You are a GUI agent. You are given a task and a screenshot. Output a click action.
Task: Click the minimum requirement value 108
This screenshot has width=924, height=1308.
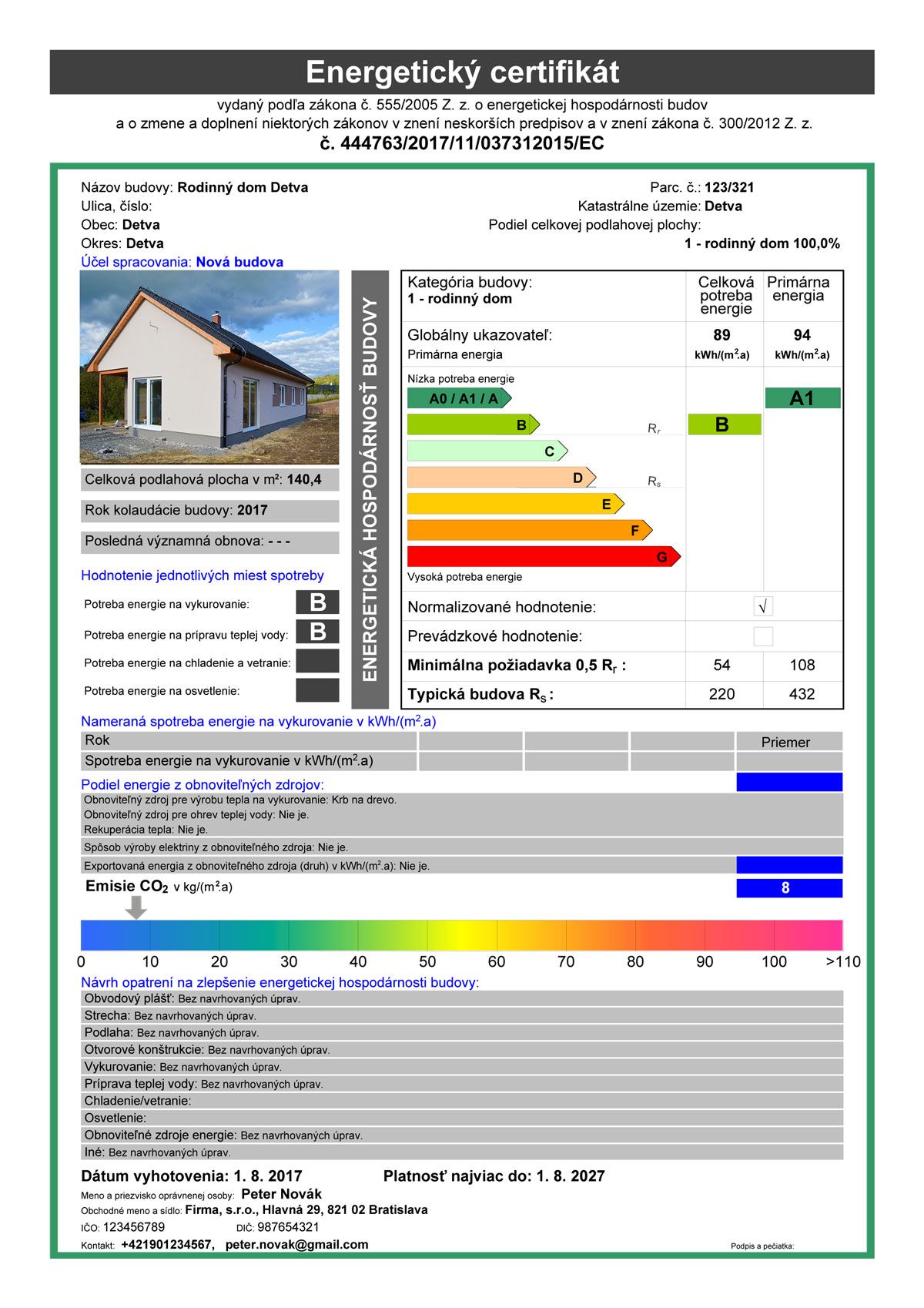pyautogui.click(x=802, y=665)
